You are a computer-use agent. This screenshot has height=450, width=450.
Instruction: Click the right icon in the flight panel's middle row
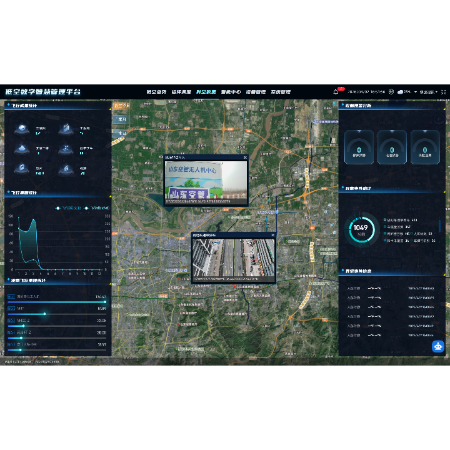(66, 149)
